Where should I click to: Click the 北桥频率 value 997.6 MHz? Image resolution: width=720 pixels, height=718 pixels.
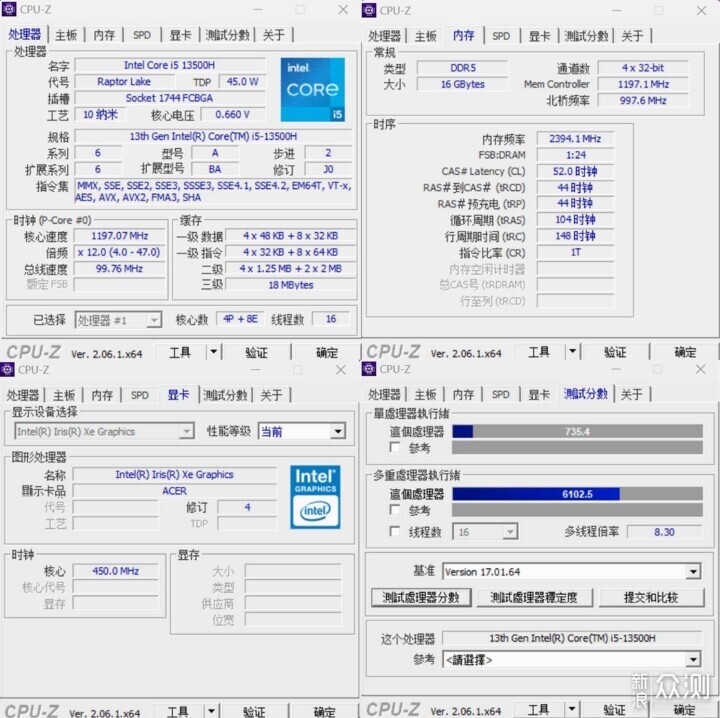(643, 101)
